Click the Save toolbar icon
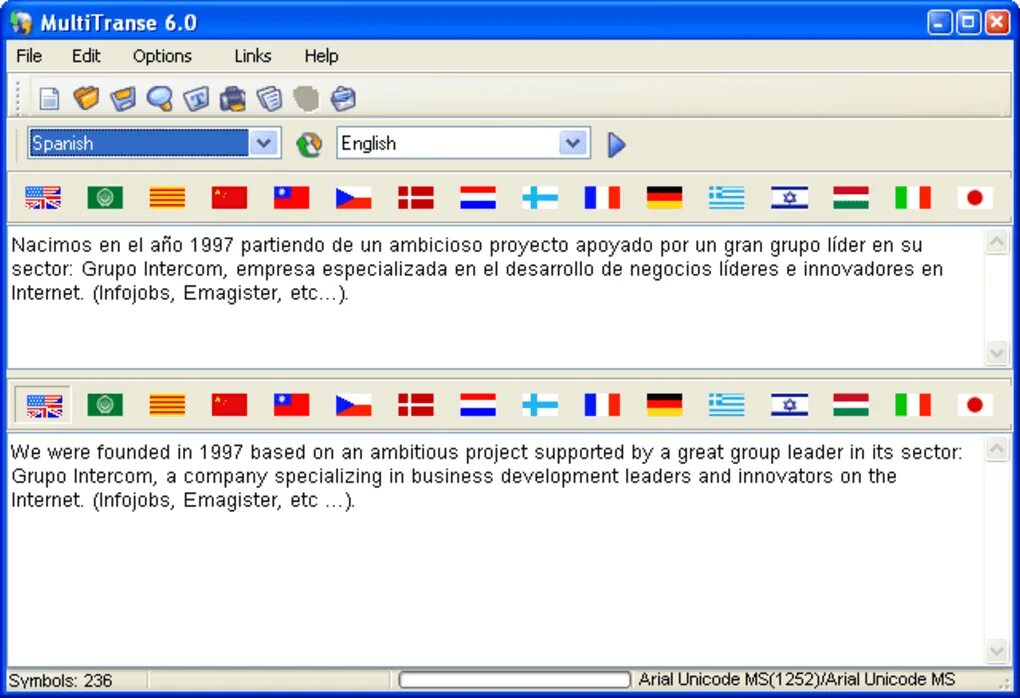Viewport: 1020px width, 698px height. (x=123, y=99)
